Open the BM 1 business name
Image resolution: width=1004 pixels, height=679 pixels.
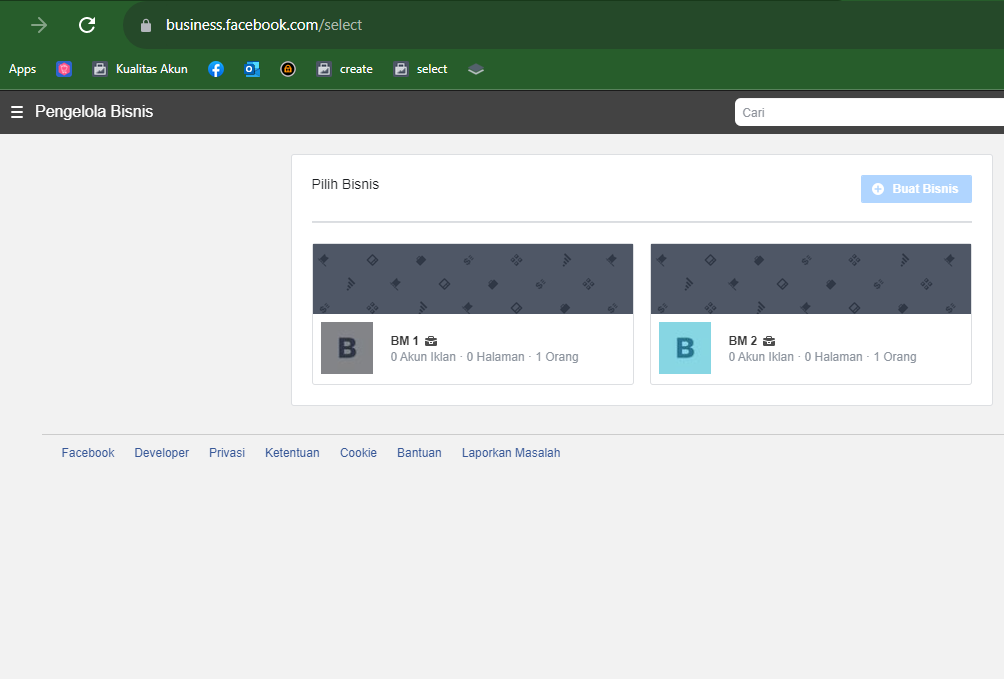(x=405, y=341)
